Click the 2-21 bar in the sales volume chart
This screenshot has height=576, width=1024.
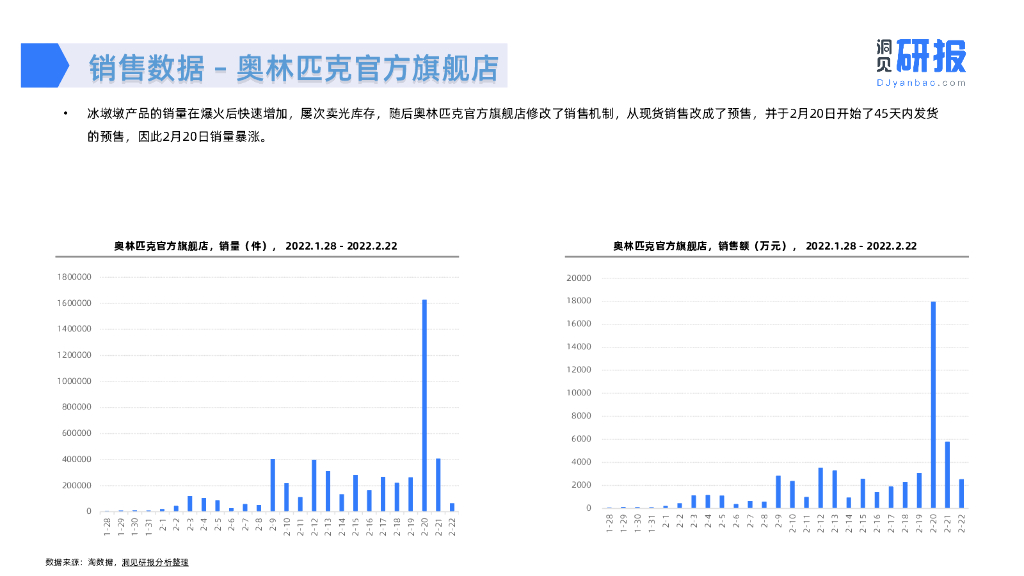click(438, 485)
